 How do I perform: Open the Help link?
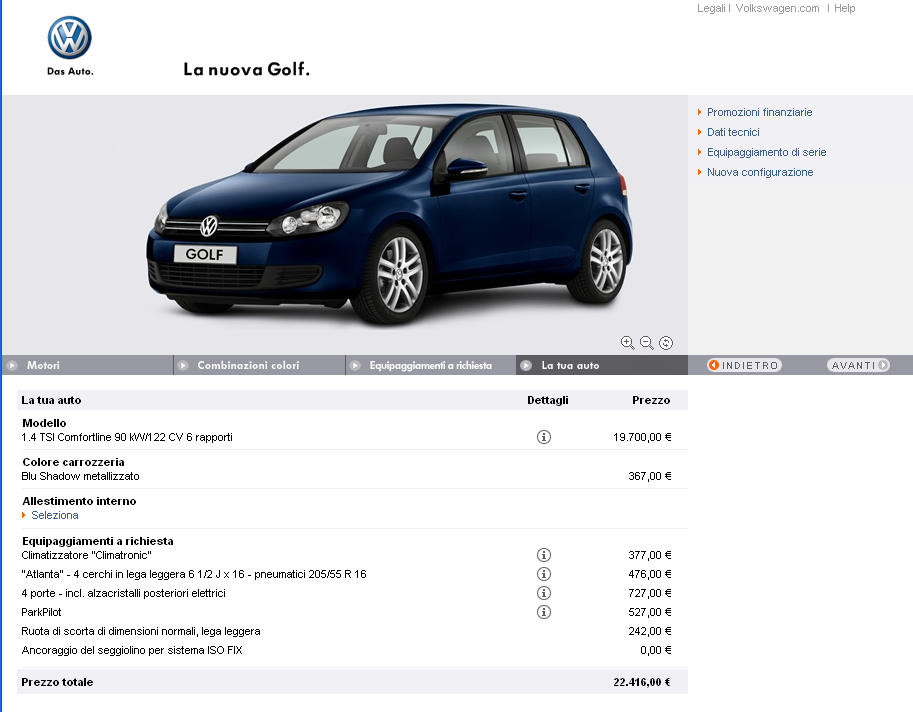pos(844,8)
